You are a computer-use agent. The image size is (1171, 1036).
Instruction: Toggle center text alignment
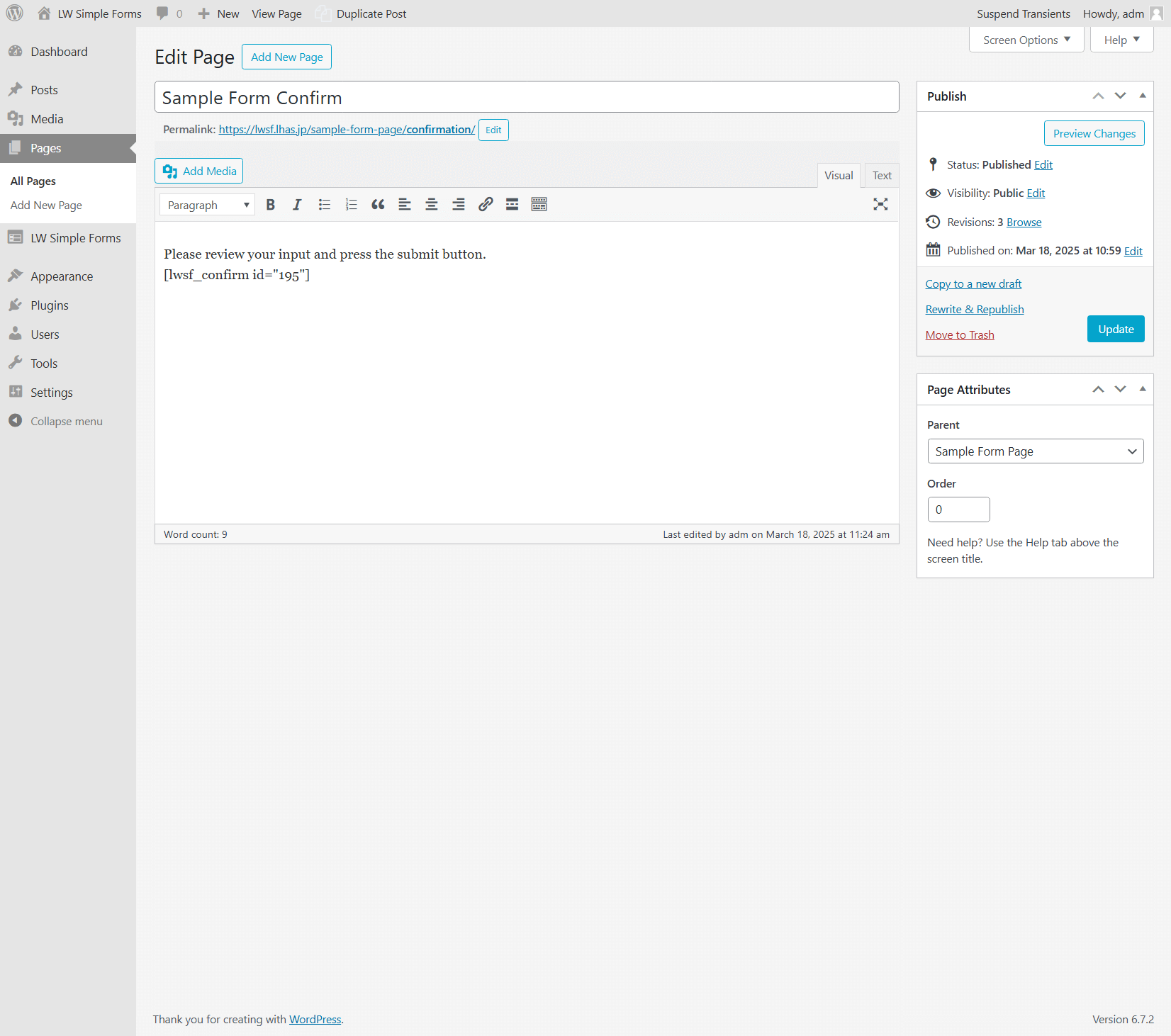click(x=431, y=204)
